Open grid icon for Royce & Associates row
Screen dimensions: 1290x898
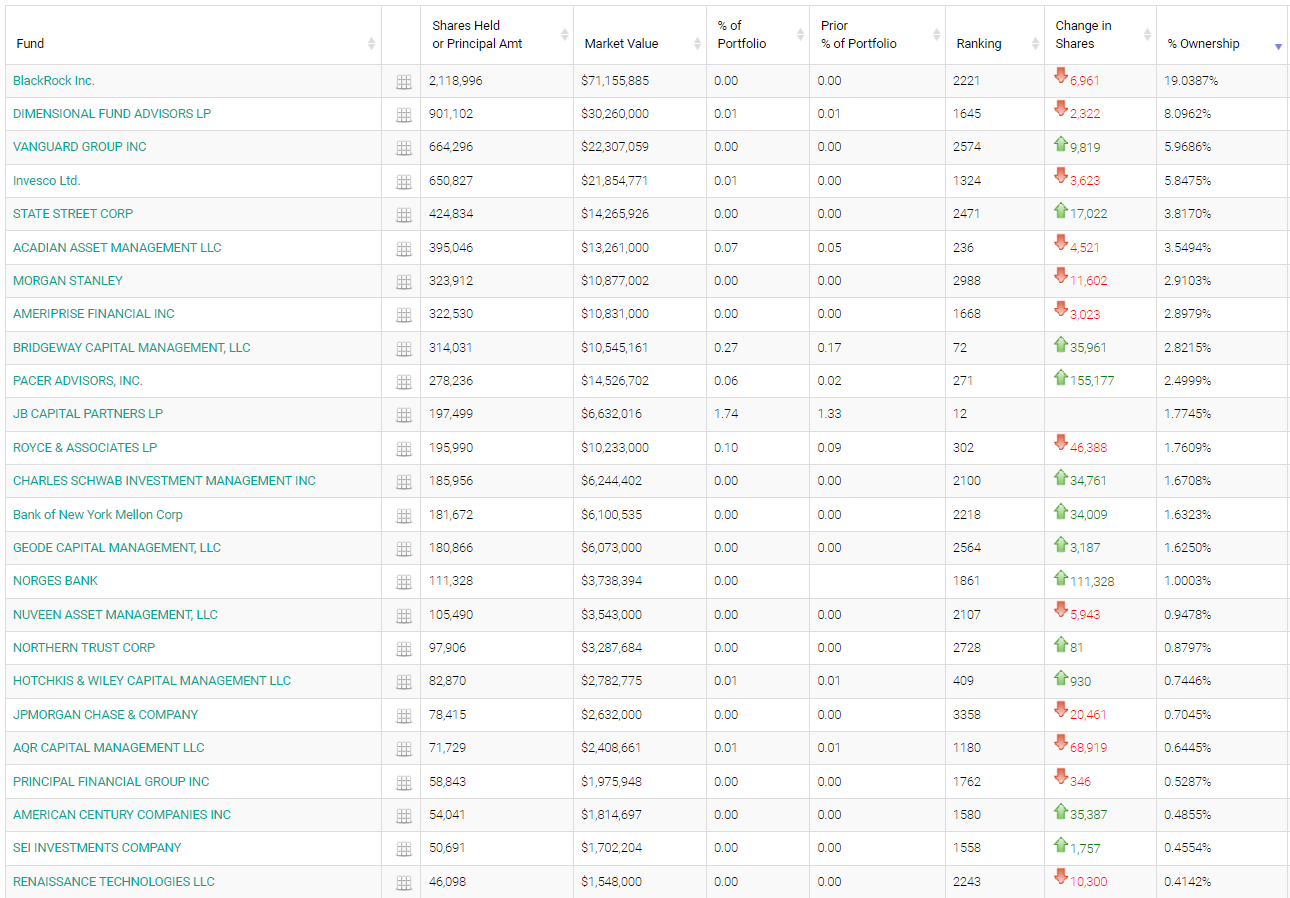point(404,449)
